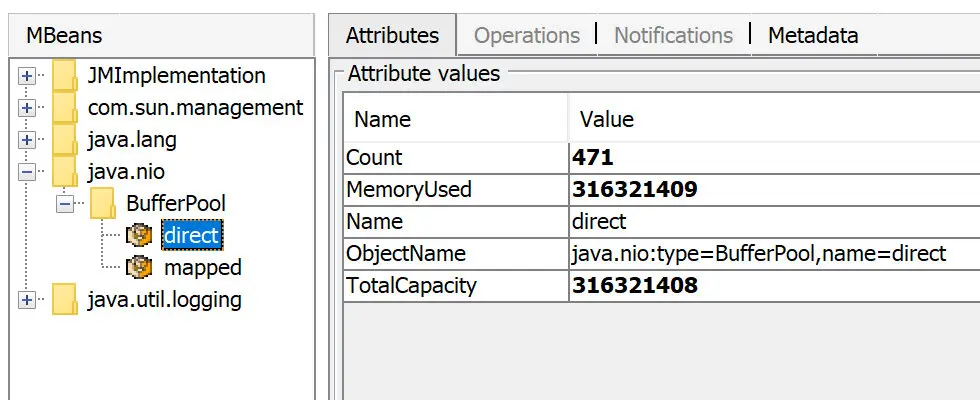Select the java.lang tree label
The height and width of the screenshot is (400, 980).
132,139
